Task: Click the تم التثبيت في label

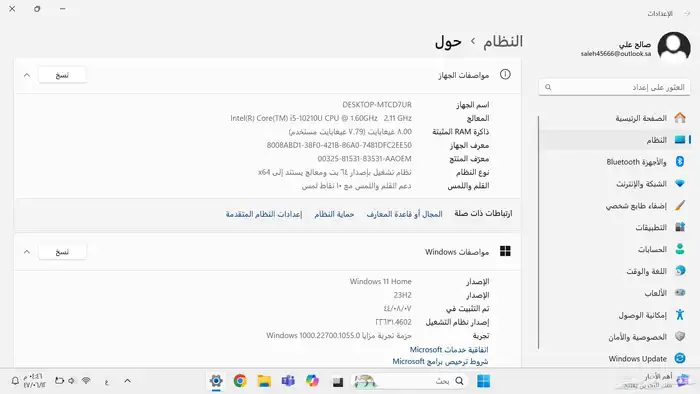Action: click(467, 309)
